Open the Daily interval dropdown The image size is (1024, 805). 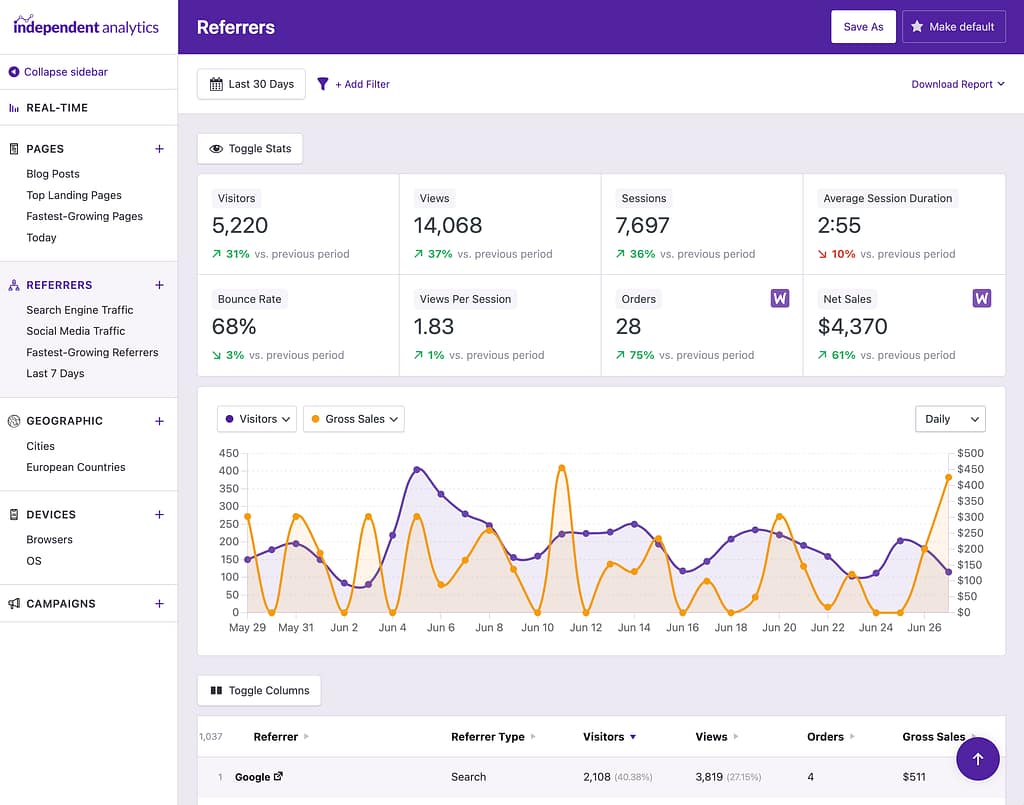(949, 419)
